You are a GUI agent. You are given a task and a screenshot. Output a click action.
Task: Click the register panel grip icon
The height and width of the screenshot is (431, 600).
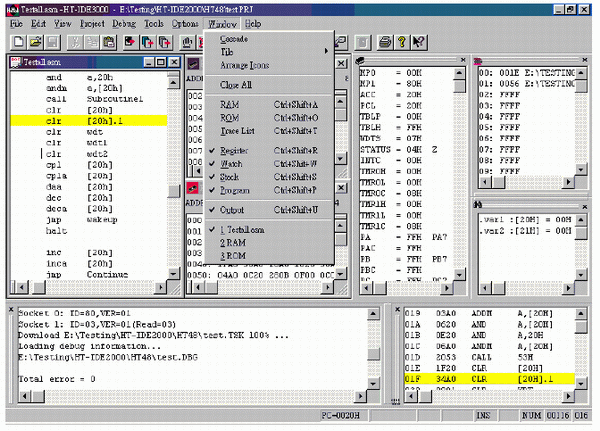(x=360, y=60)
